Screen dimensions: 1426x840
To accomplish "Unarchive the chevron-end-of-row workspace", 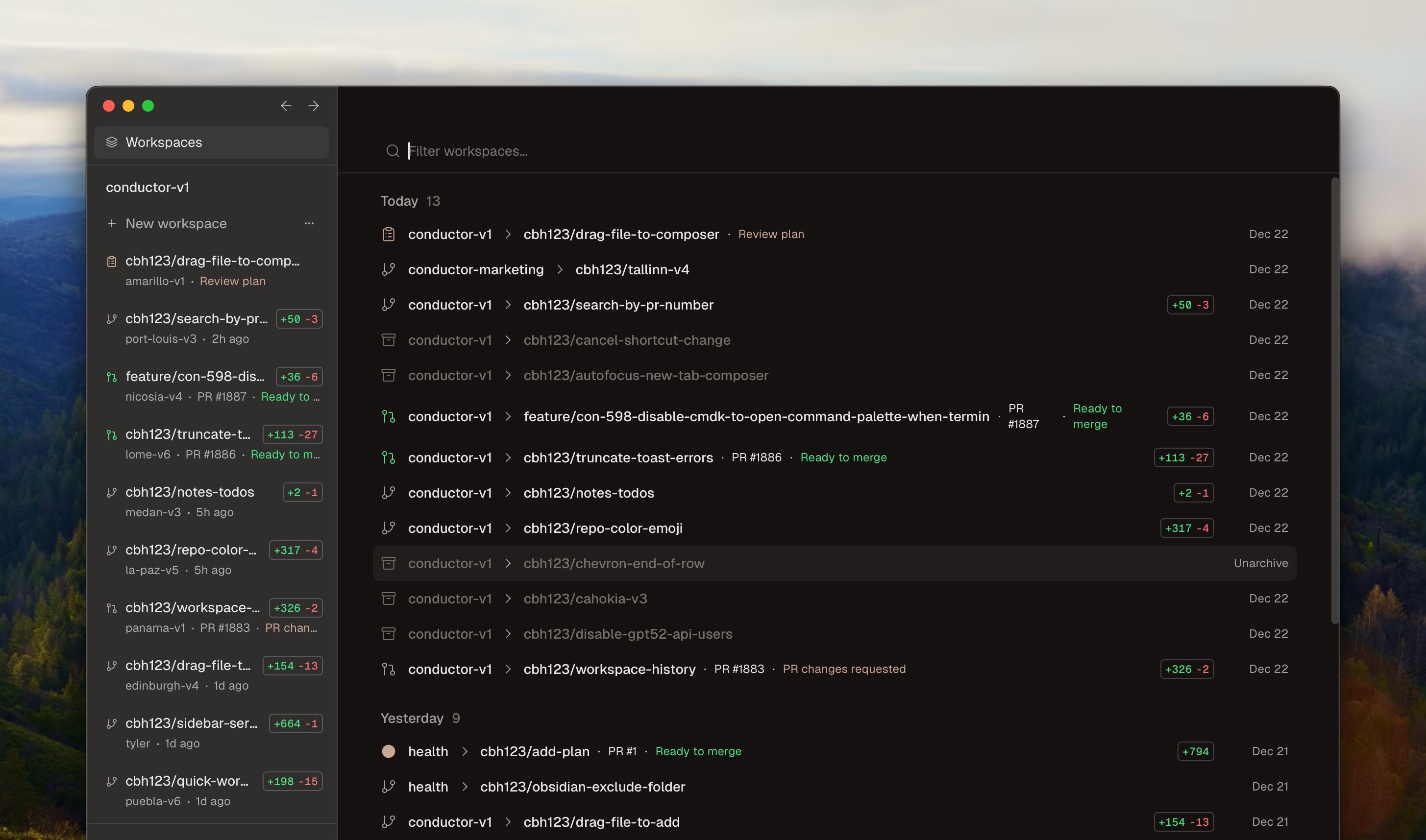I will pos(1261,563).
